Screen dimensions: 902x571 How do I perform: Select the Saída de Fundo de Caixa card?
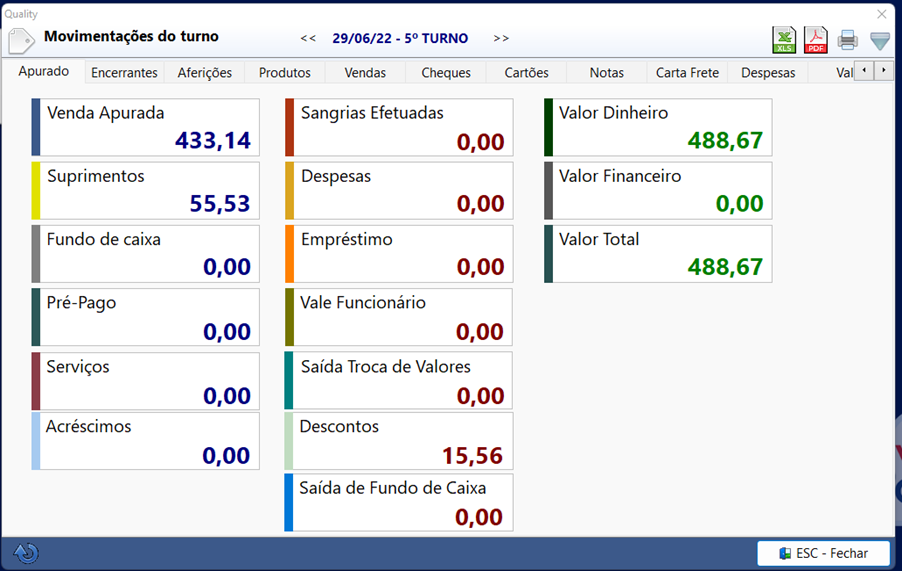[399, 503]
